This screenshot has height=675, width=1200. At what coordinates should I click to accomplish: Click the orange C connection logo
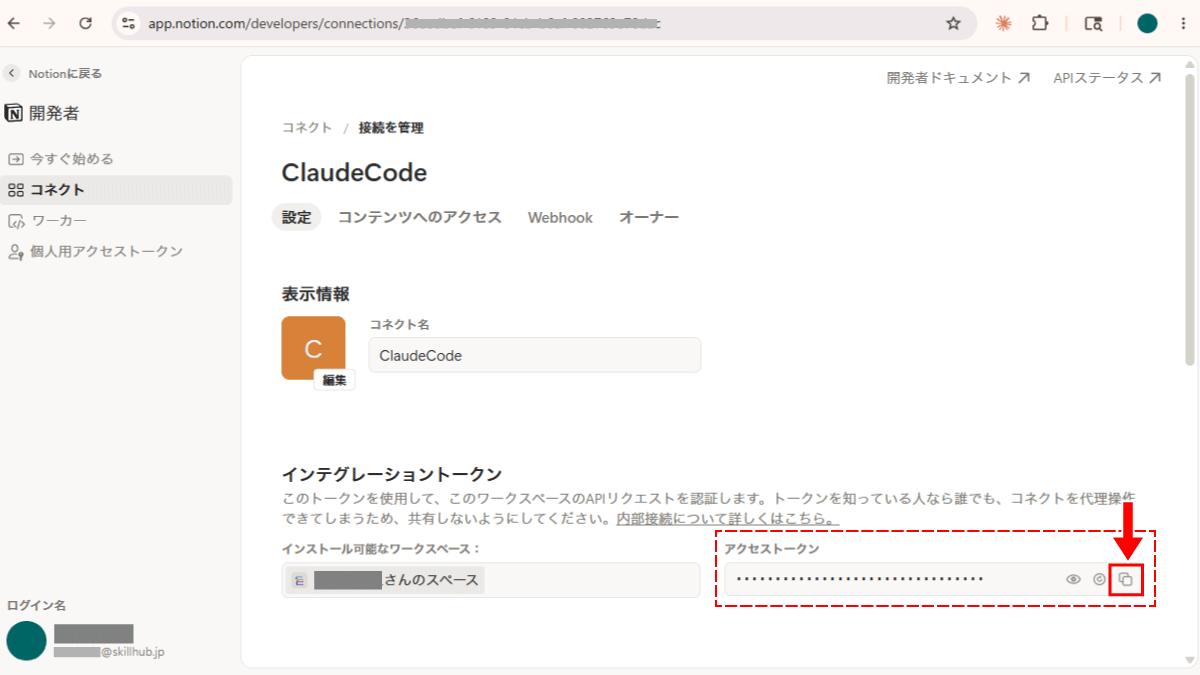313,348
